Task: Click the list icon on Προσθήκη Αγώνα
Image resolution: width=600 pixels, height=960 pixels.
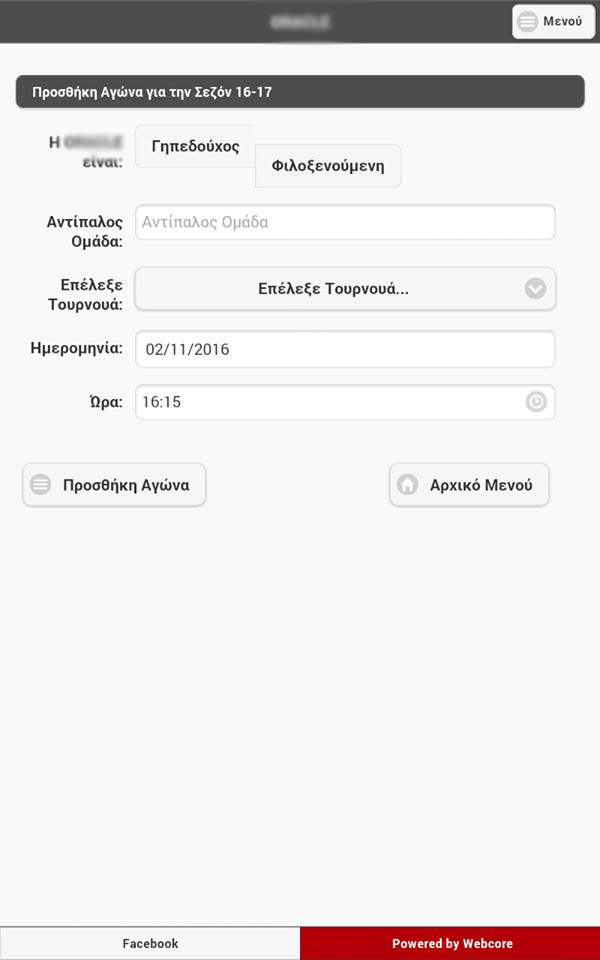Action: (x=40, y=485)
